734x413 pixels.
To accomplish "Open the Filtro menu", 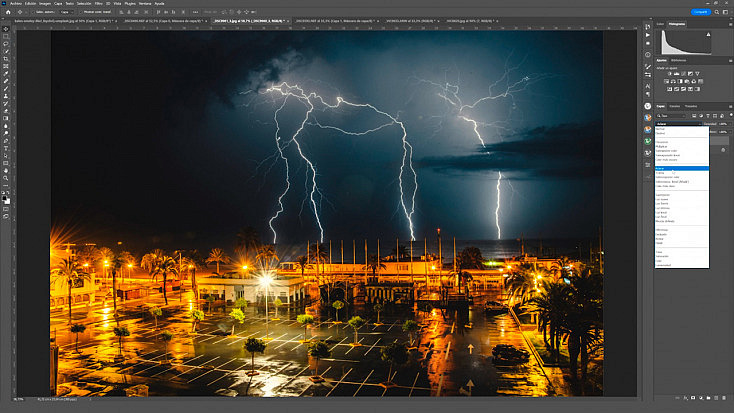I will pyautogui.click(x=98, y=3).
